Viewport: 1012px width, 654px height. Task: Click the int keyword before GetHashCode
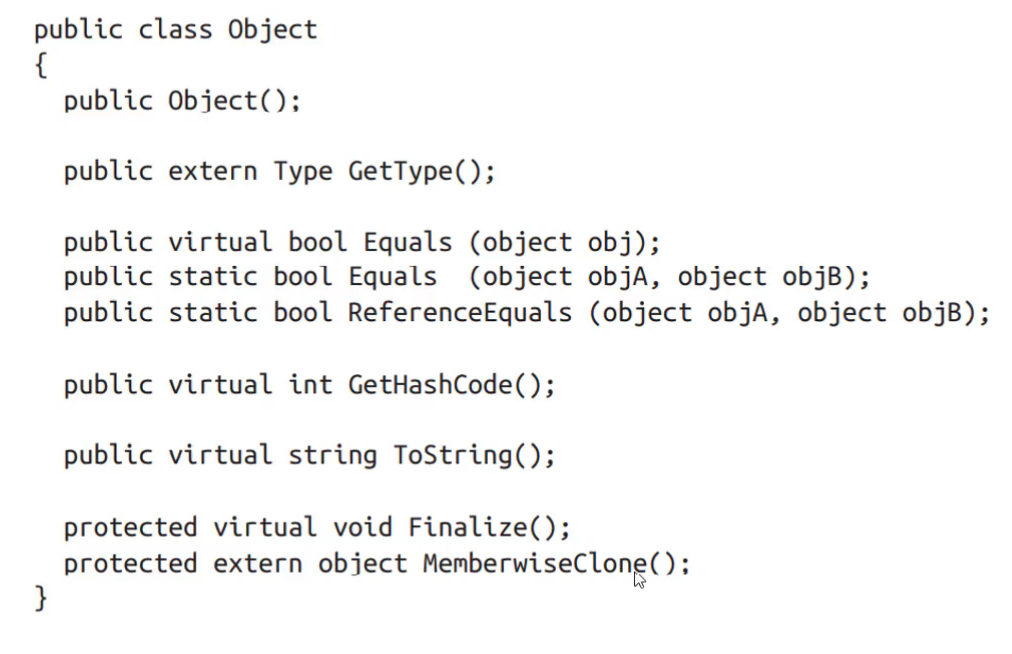point(310,385)
